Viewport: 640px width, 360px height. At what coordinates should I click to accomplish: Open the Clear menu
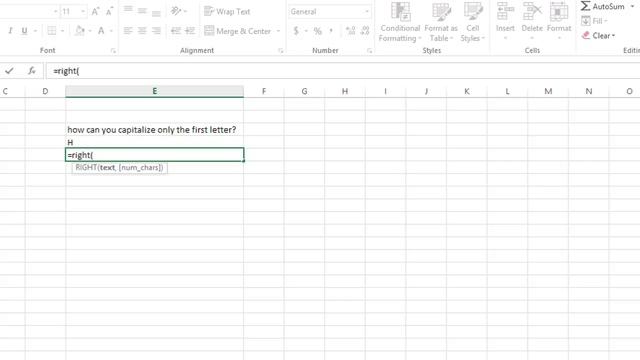click(598, 36)
